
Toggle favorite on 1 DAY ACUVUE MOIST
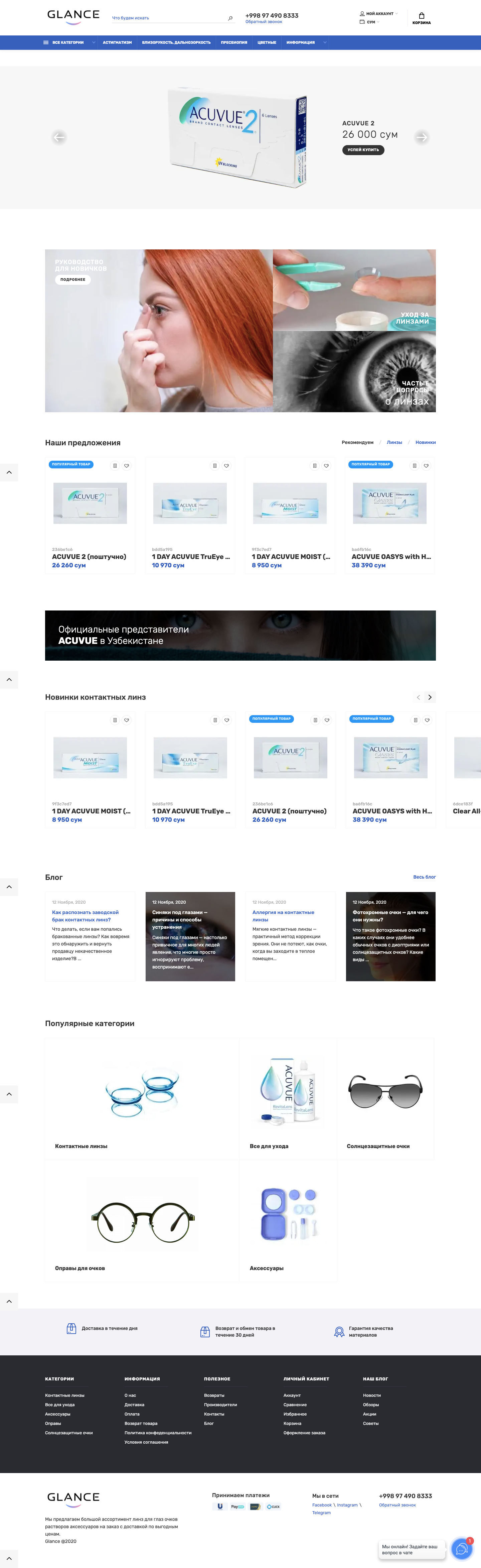click(x=327, y=466)
